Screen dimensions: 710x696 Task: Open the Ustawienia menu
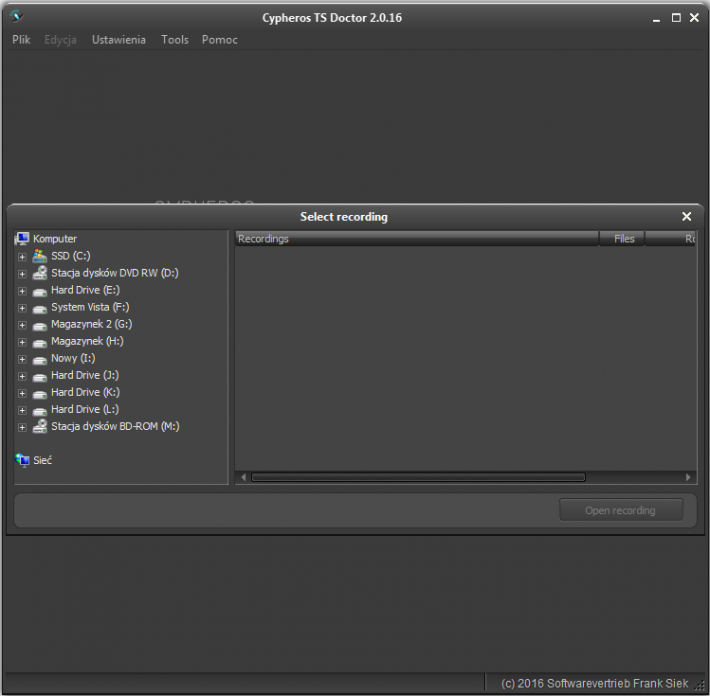[x=119, y=40]
